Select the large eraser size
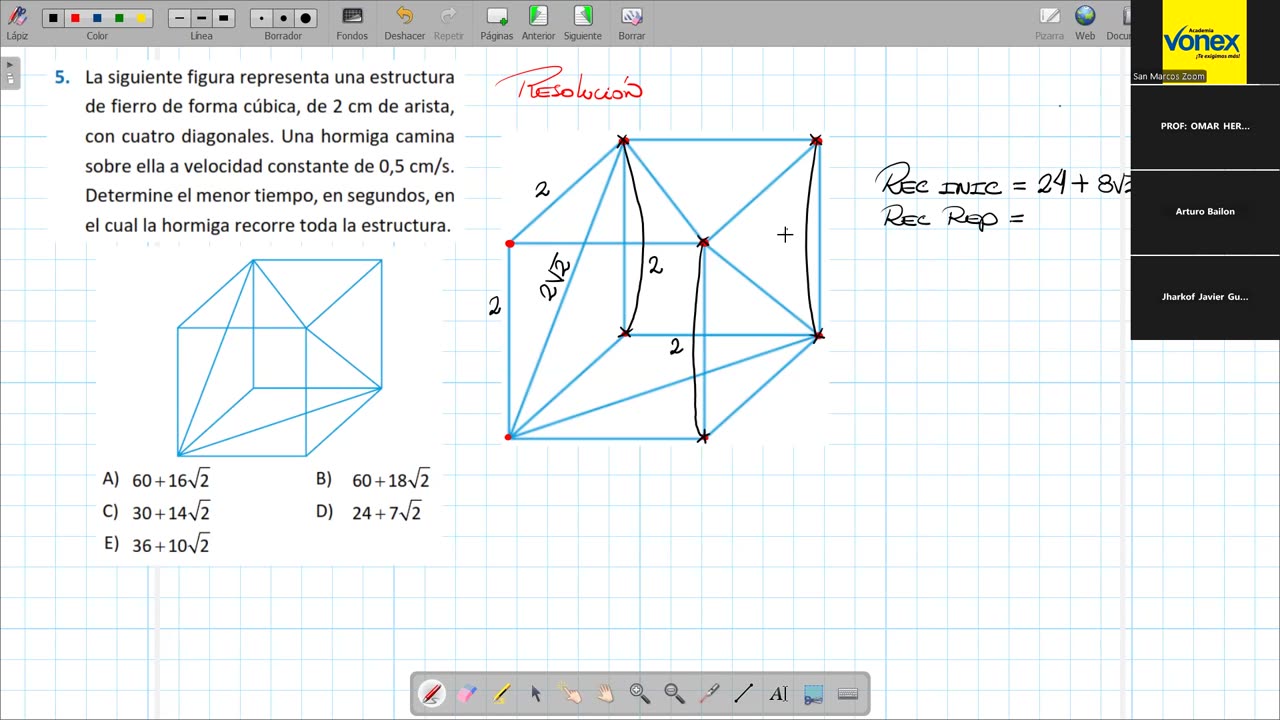 [306, 18]
